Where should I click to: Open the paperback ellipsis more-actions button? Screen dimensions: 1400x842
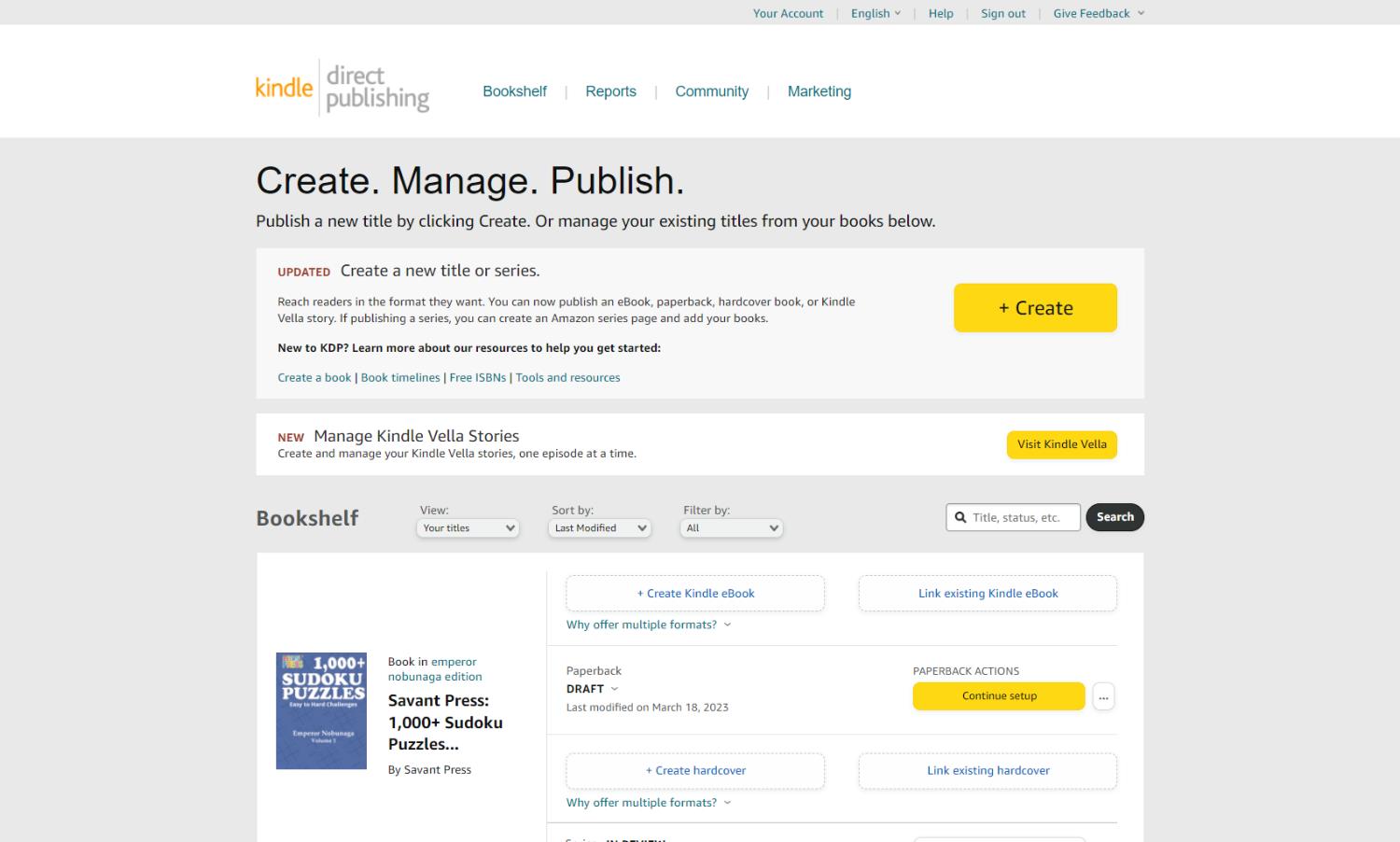pos(1103,696)
